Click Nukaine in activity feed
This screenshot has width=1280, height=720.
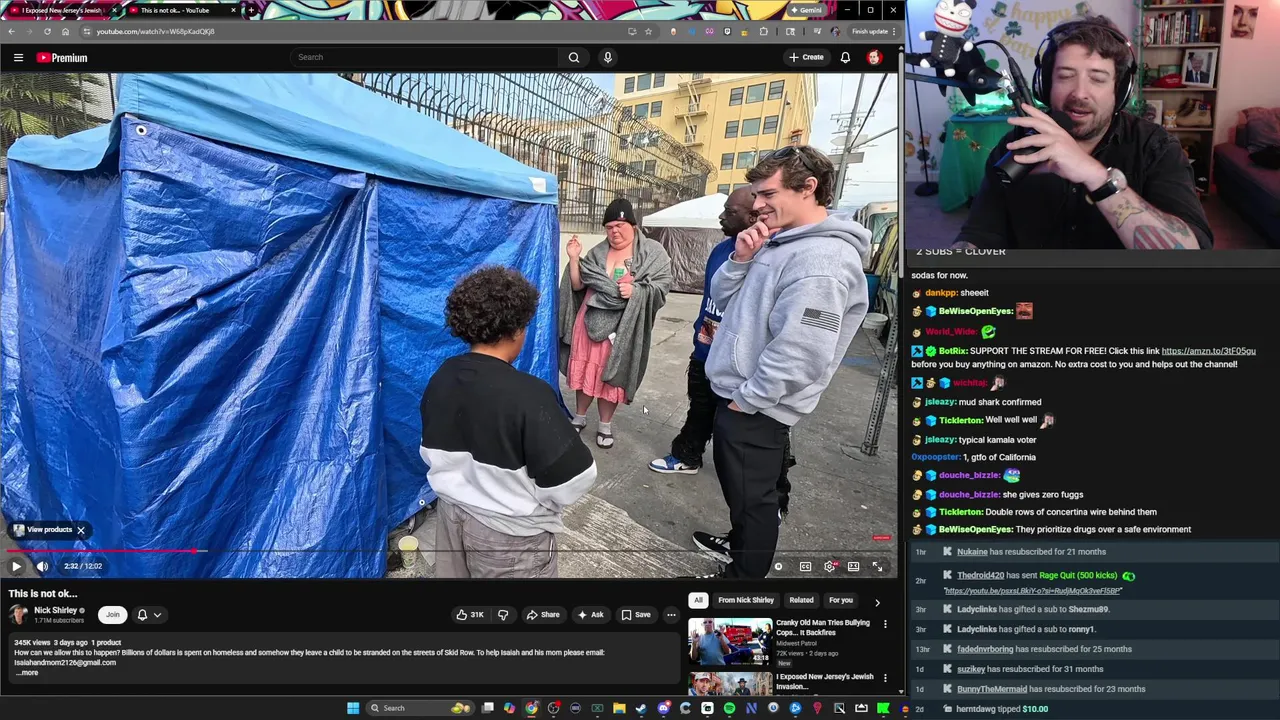tap(972, 552)
